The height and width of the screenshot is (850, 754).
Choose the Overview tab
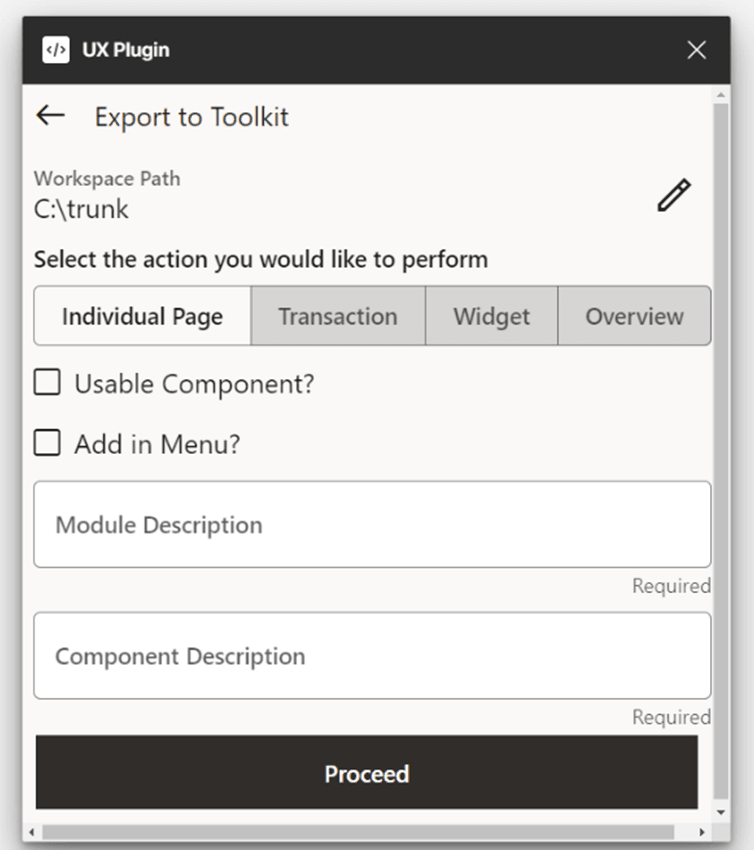click(x=634, y=317)
